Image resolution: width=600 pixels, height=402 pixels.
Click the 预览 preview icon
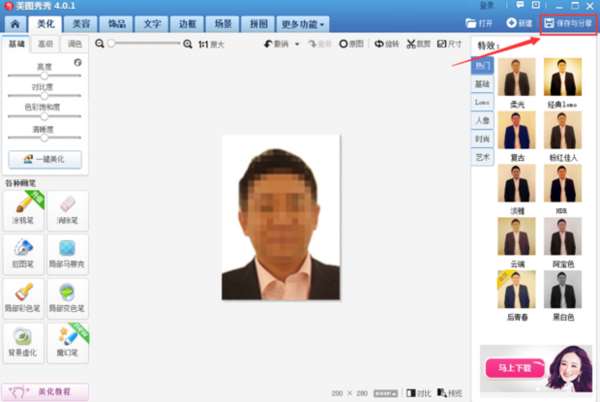(442, 393)
